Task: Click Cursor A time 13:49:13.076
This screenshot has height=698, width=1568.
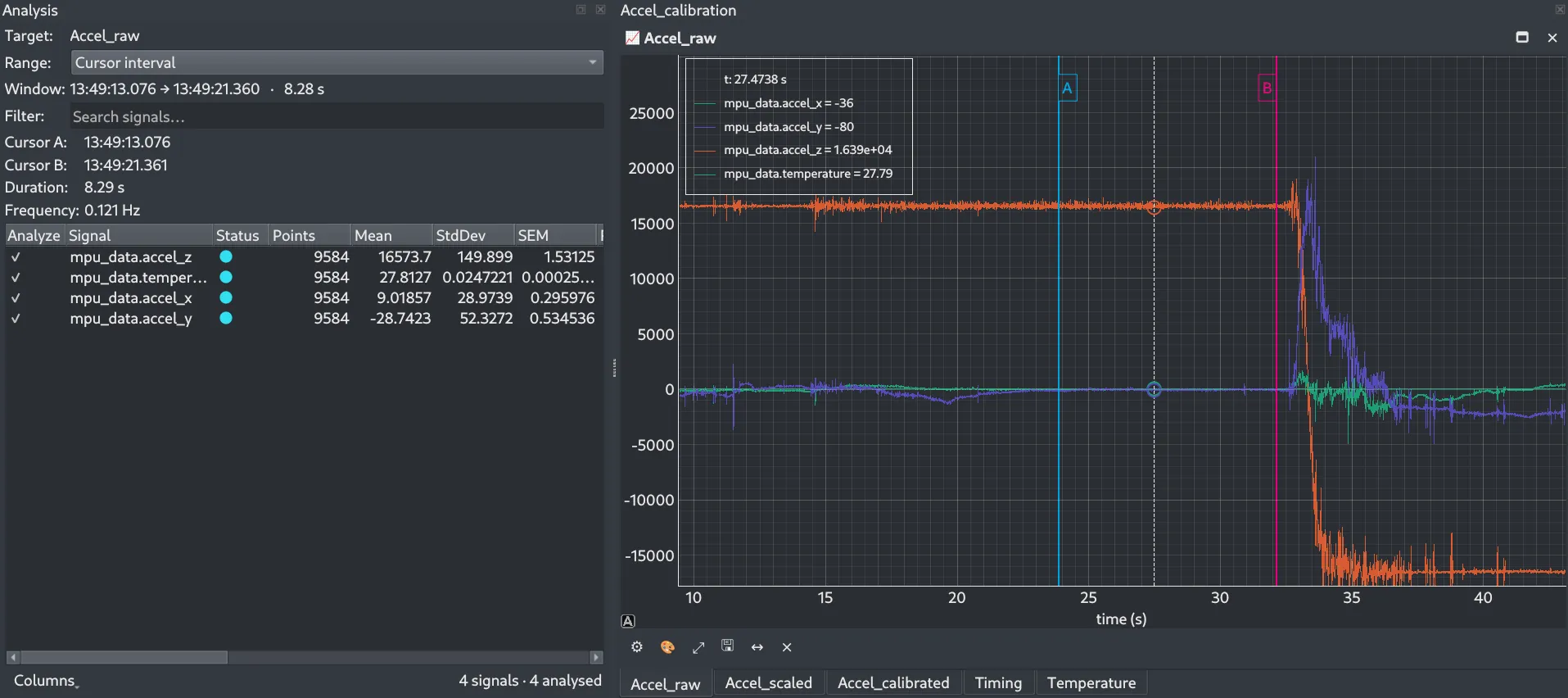Action: point(127,143)
